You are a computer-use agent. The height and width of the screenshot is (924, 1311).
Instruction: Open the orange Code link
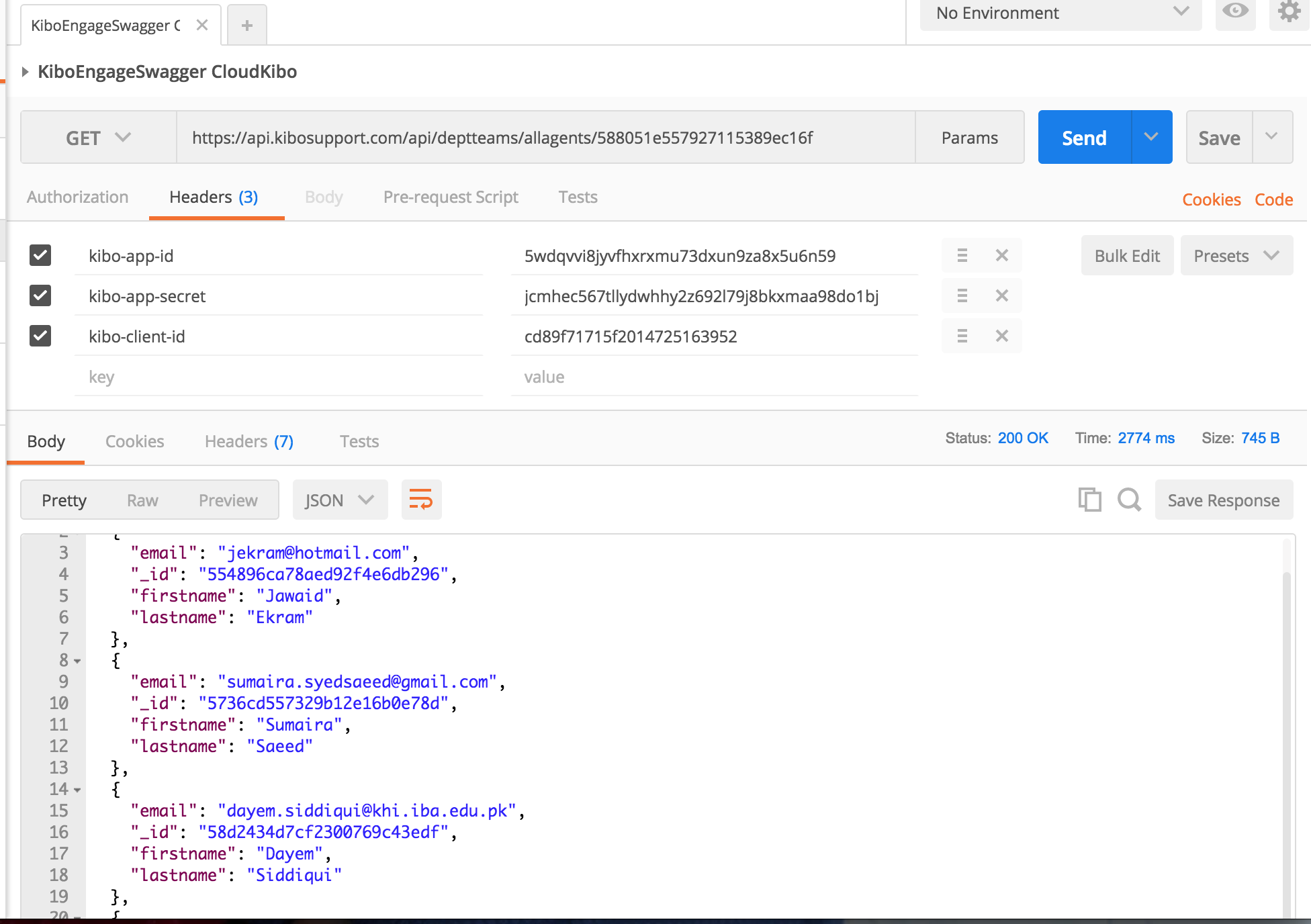(1273, 199)
